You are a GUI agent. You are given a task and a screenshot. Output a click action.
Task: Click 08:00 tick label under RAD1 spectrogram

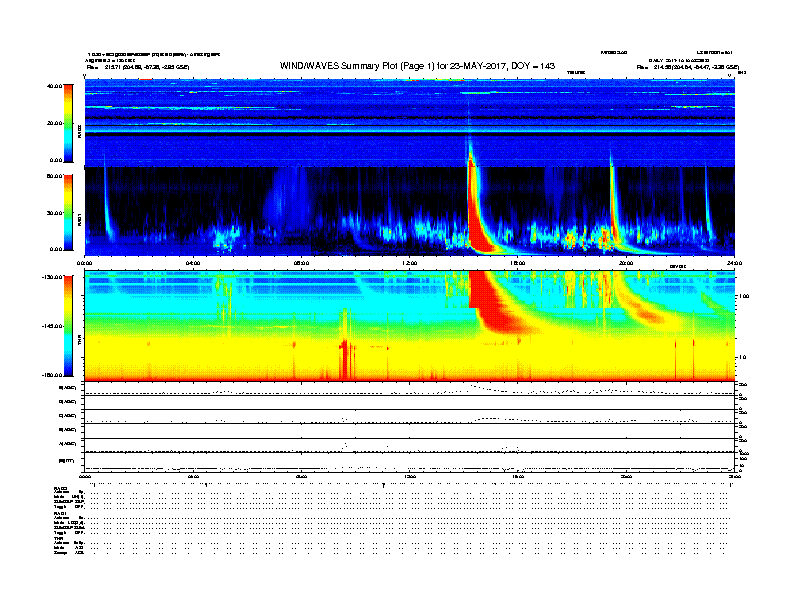tap(301, 263)
